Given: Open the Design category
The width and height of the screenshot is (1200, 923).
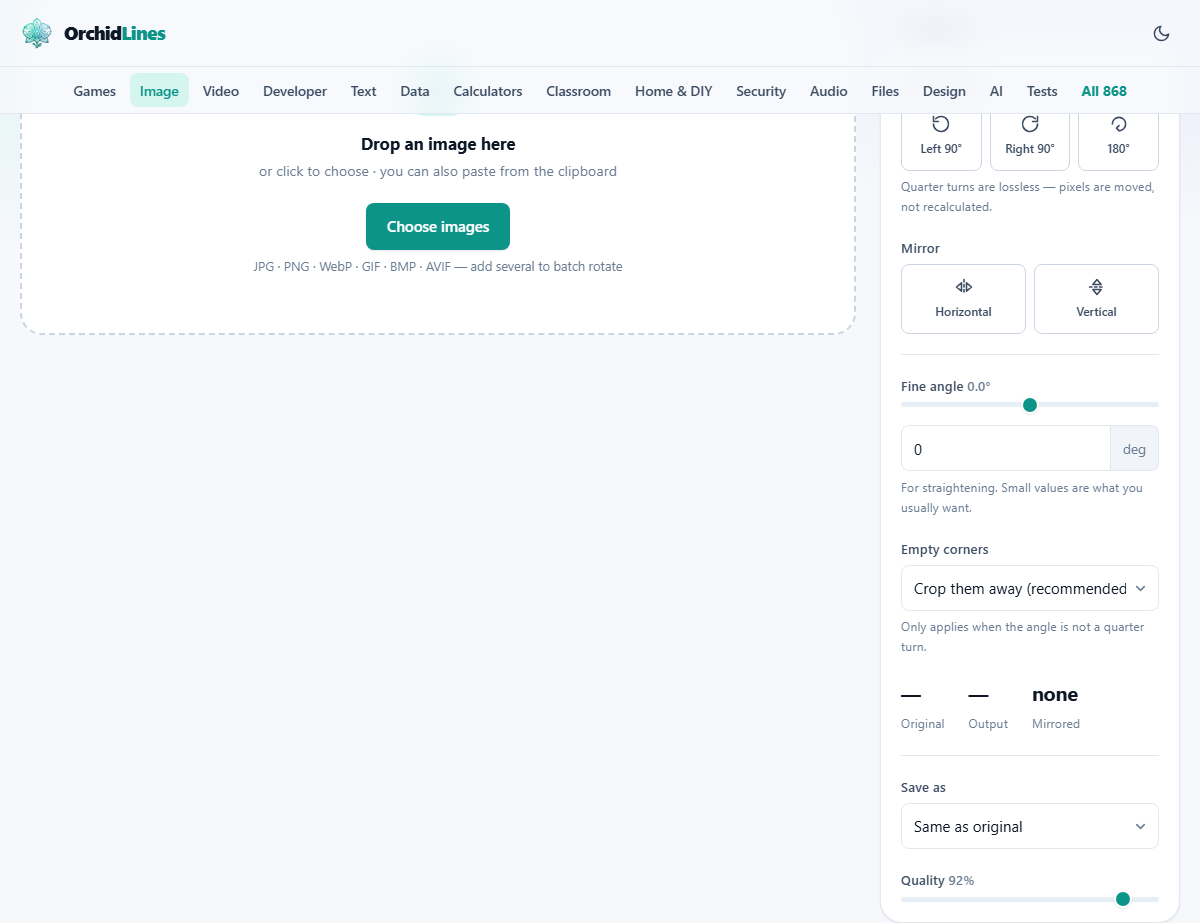Looking at the screenshot, I should 944,91.
